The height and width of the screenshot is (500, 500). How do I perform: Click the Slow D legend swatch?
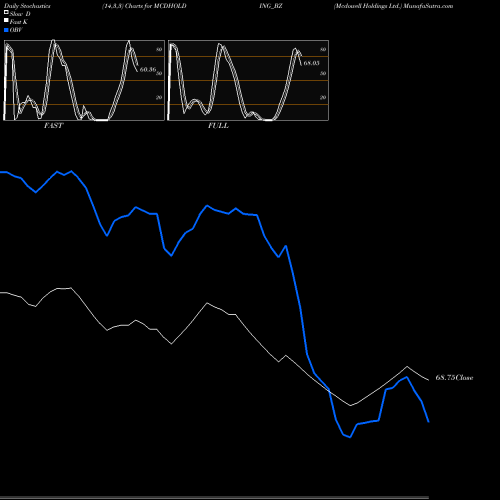(6, 12)
